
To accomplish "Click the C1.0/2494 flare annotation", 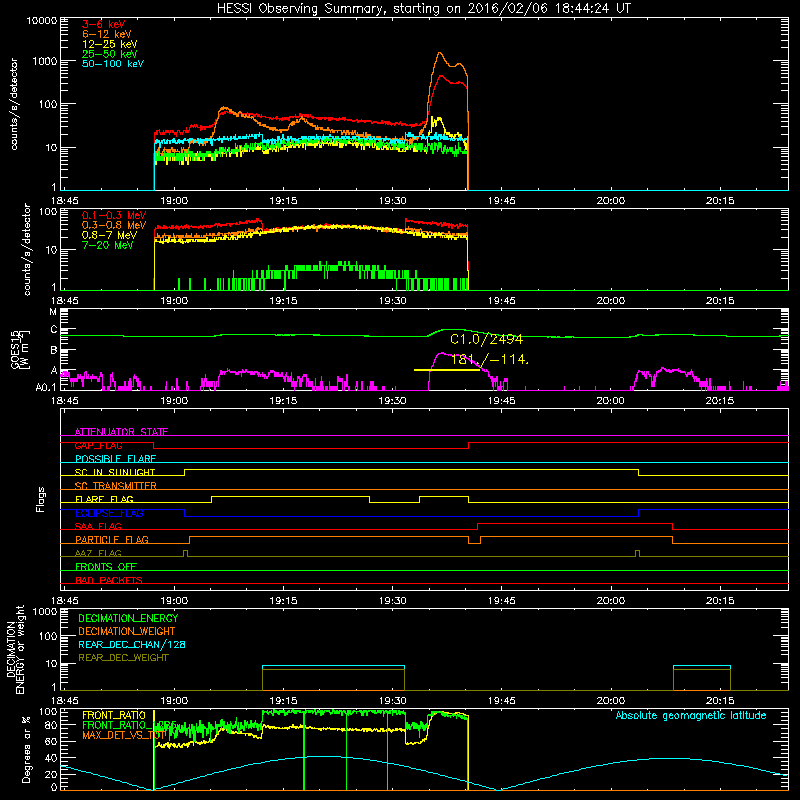I will (x=486, y=339).
